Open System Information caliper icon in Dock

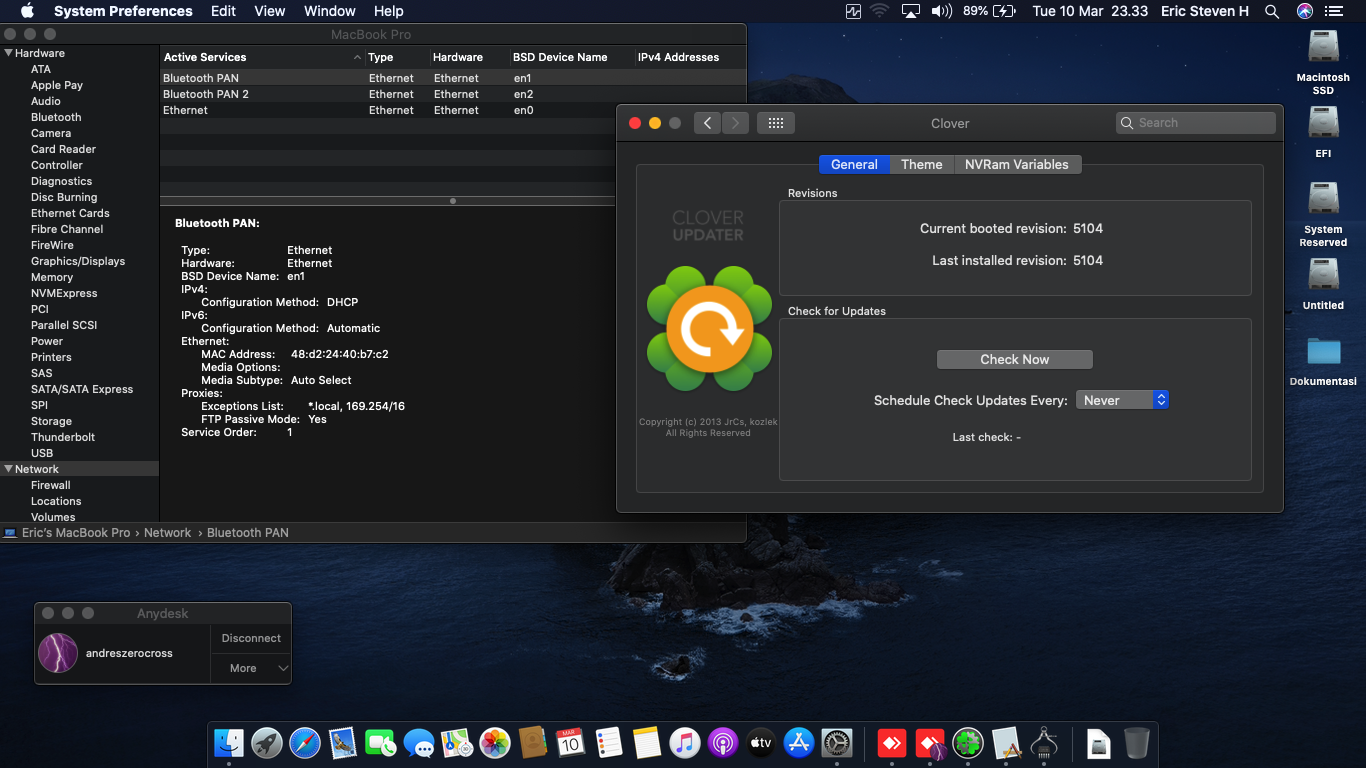[1043, 743]
